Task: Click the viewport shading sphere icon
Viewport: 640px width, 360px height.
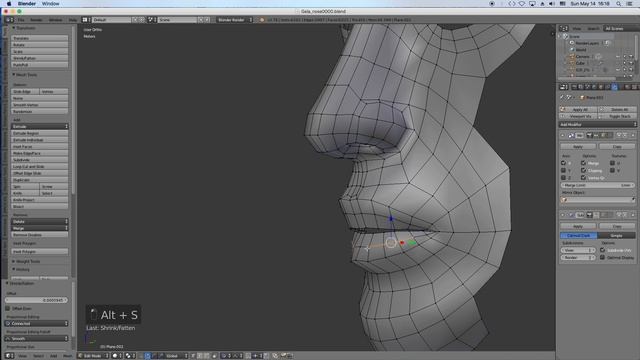Action: (116, 356)
